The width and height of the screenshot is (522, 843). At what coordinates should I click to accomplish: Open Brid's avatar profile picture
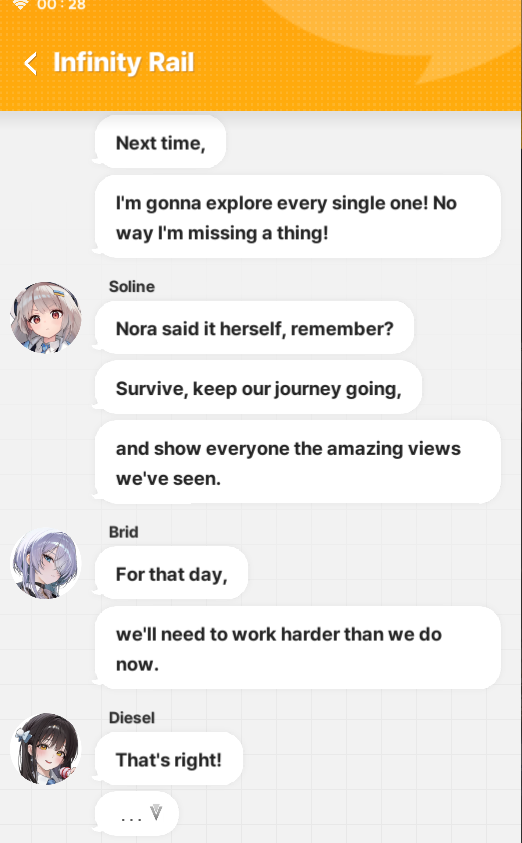[46, 563]
